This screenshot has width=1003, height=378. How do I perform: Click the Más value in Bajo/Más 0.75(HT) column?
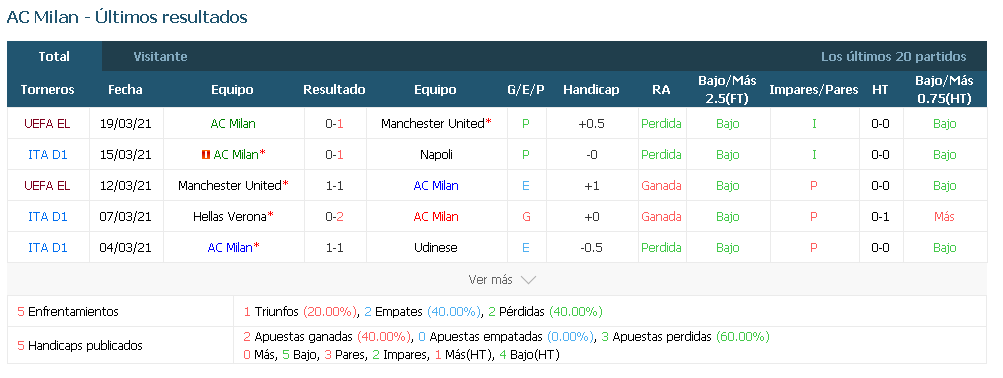944,217
